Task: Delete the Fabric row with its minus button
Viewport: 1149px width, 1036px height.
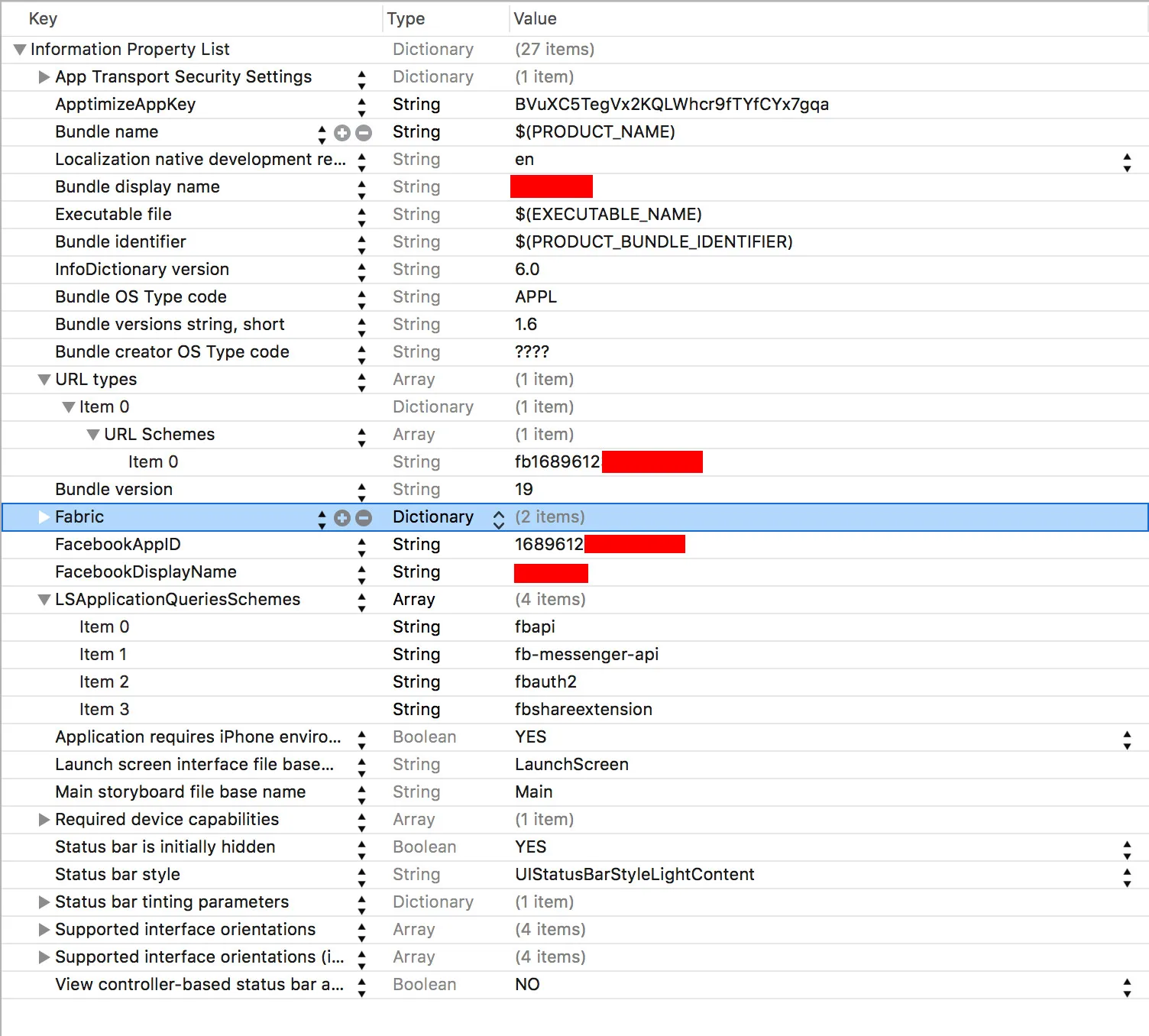Action: click(364, 518)
